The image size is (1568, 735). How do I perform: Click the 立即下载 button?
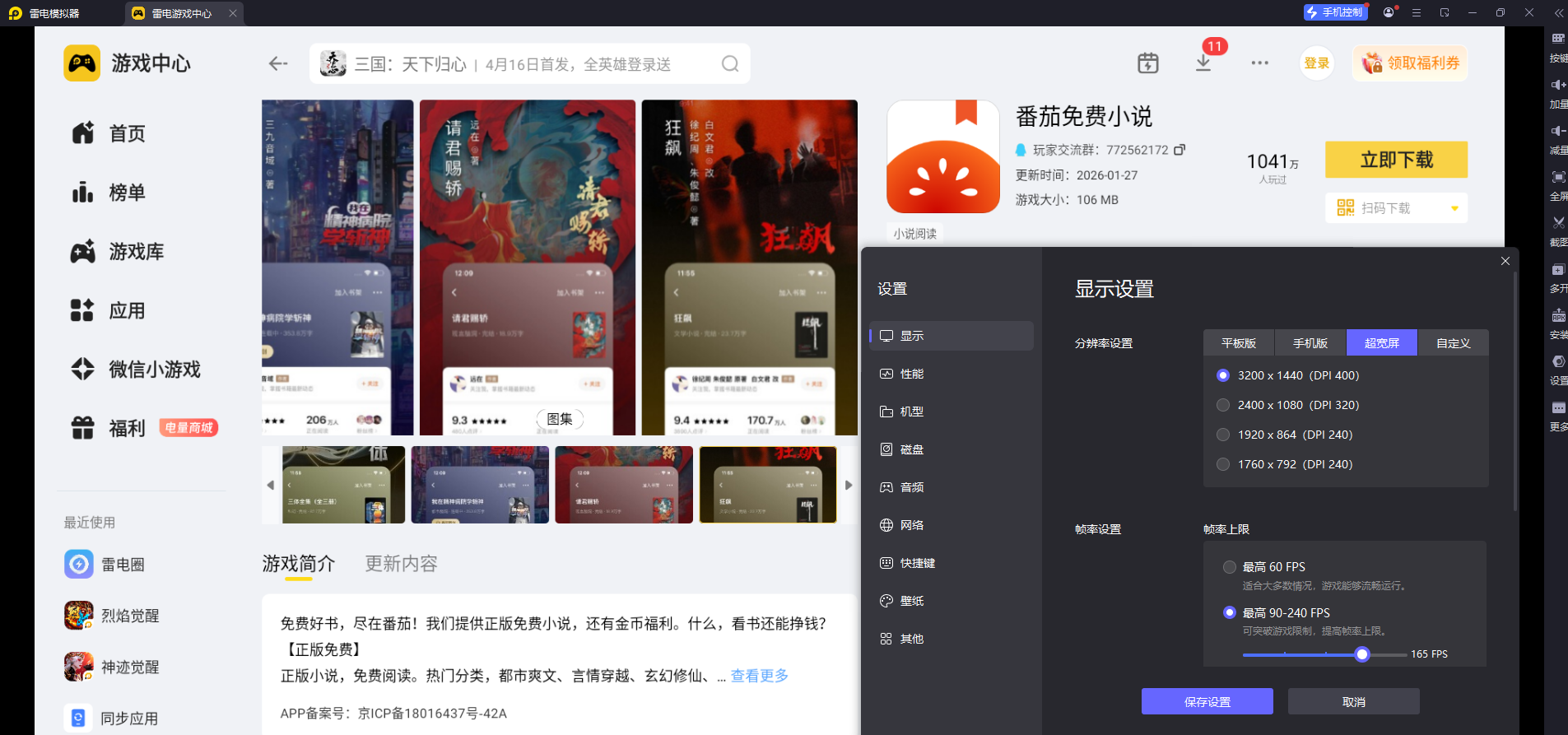click(1396, 160)
